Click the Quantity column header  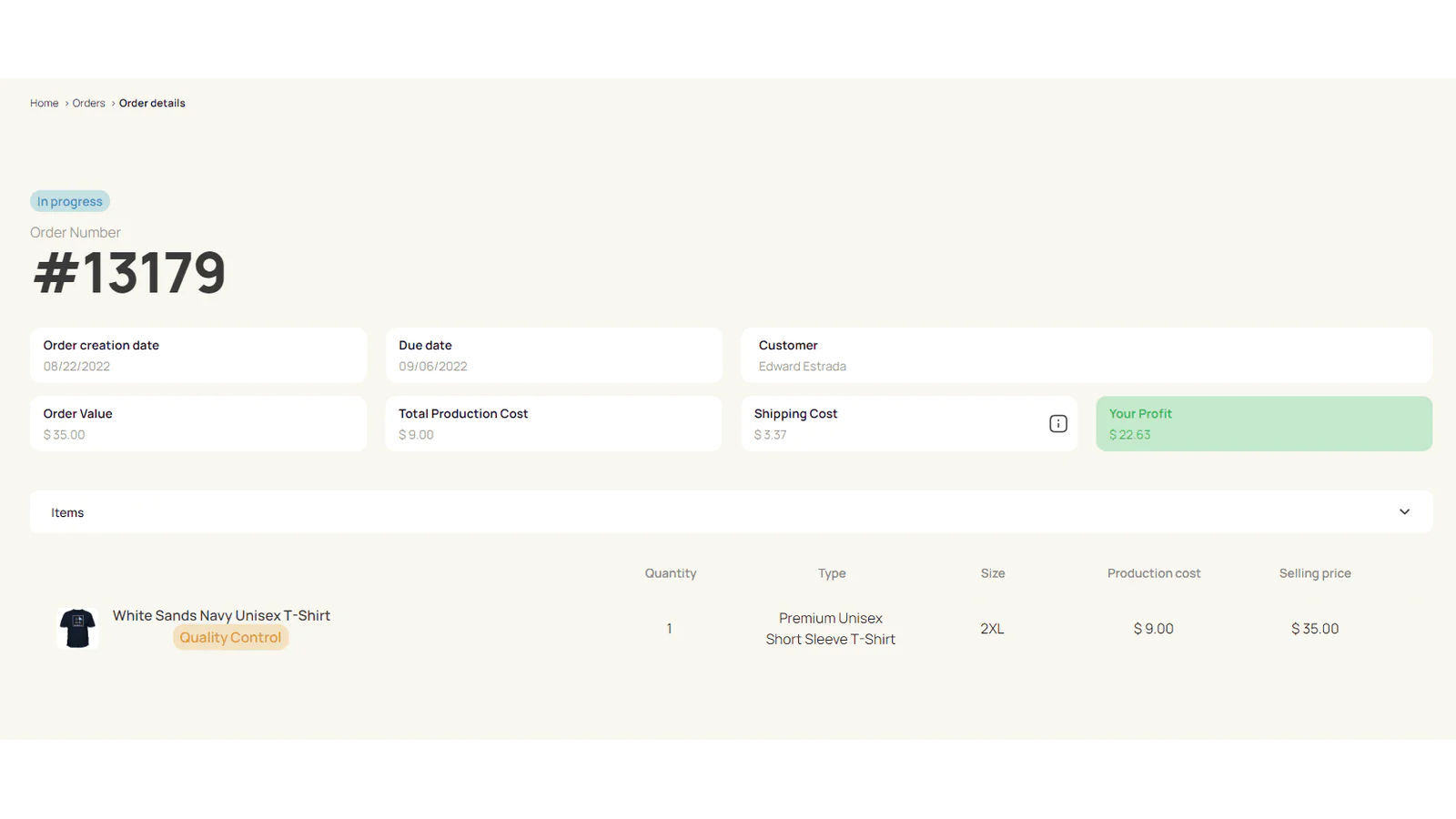[x=670, y=573]
